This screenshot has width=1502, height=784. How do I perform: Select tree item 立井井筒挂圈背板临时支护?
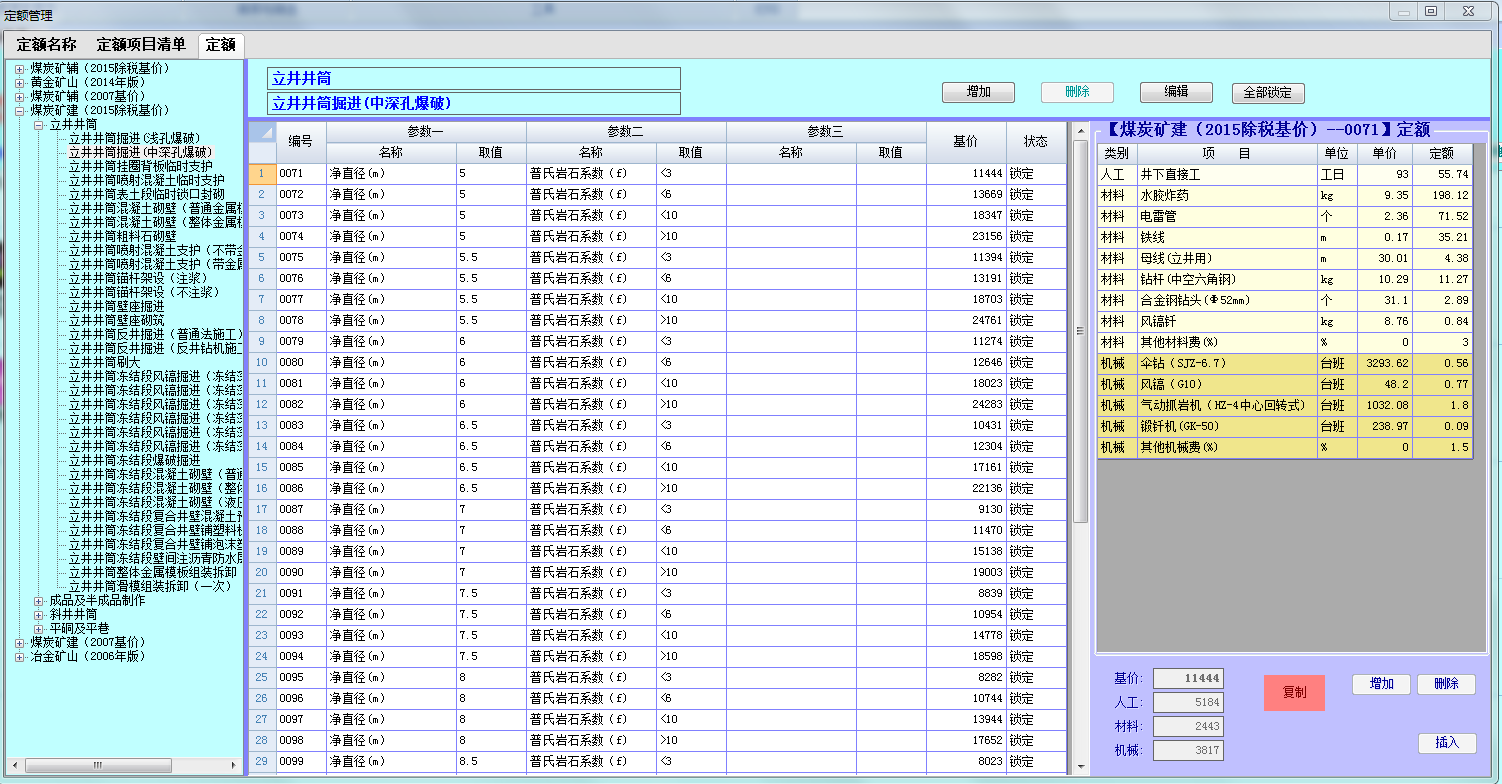pos(140,166)
